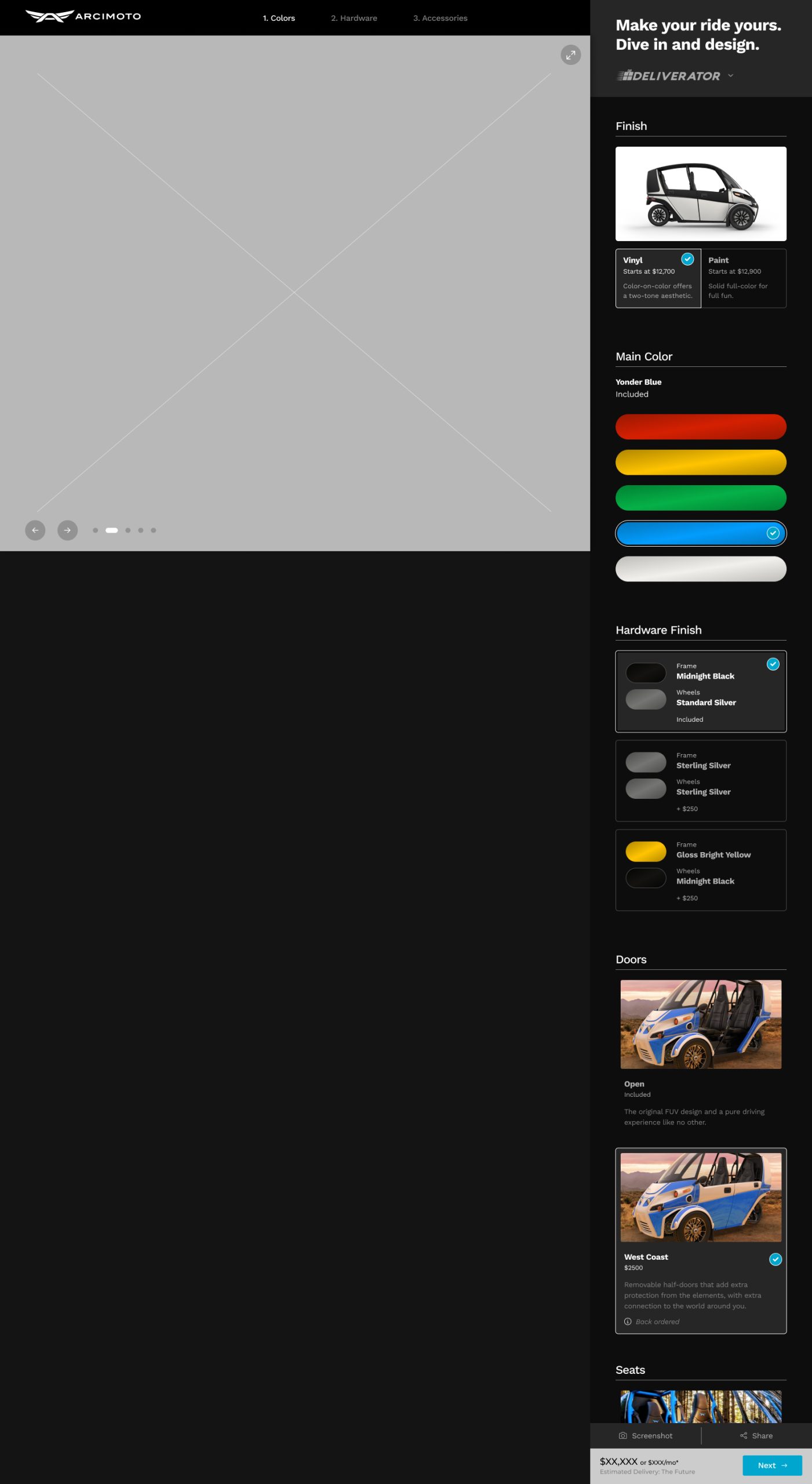
Task: Click the Back ordered info icon
Action: pos(627,1321)
